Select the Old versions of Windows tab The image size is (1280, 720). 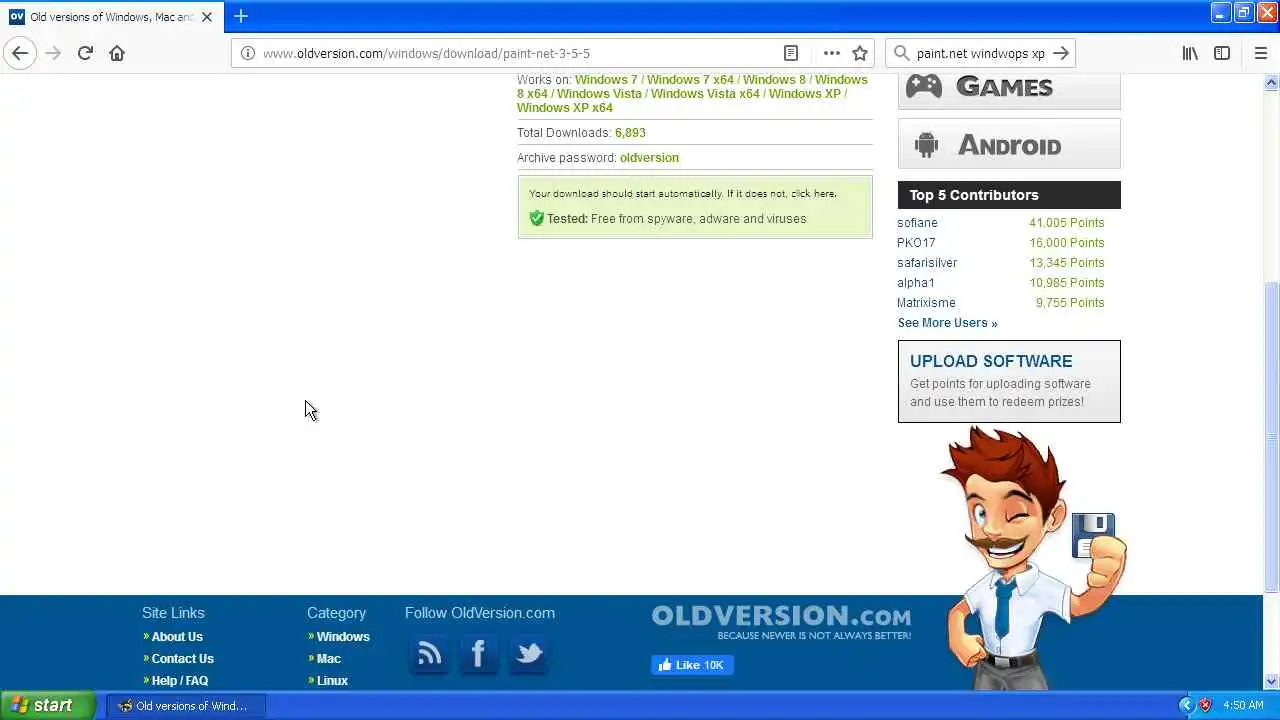111,17
